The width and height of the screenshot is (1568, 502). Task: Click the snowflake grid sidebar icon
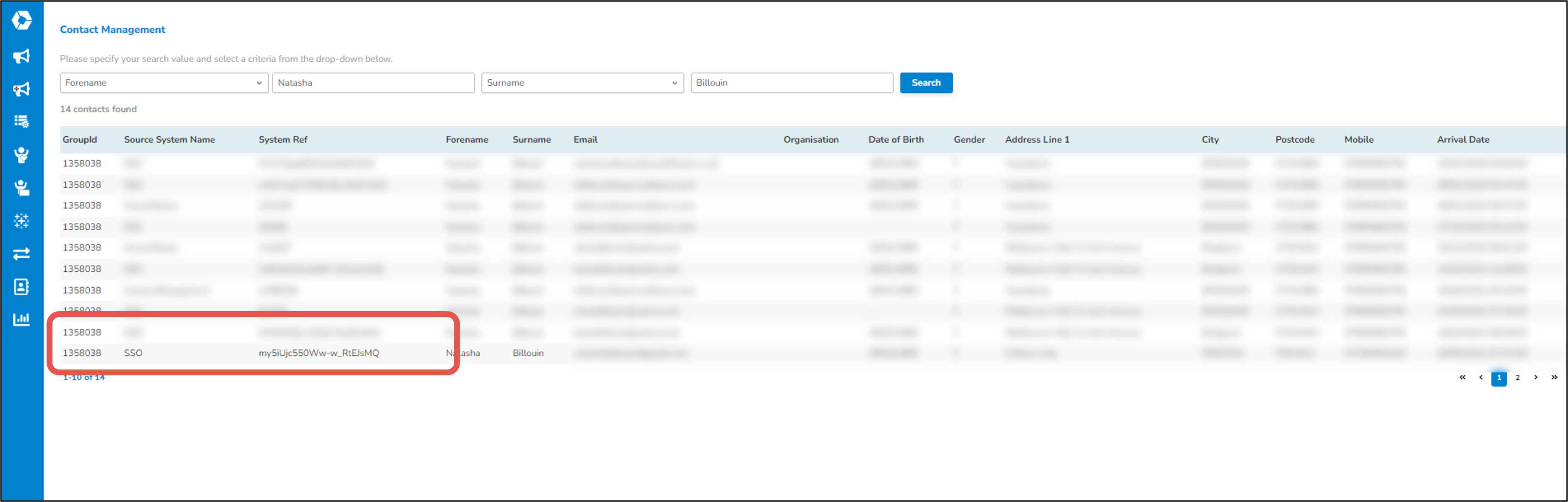[21, 221]
